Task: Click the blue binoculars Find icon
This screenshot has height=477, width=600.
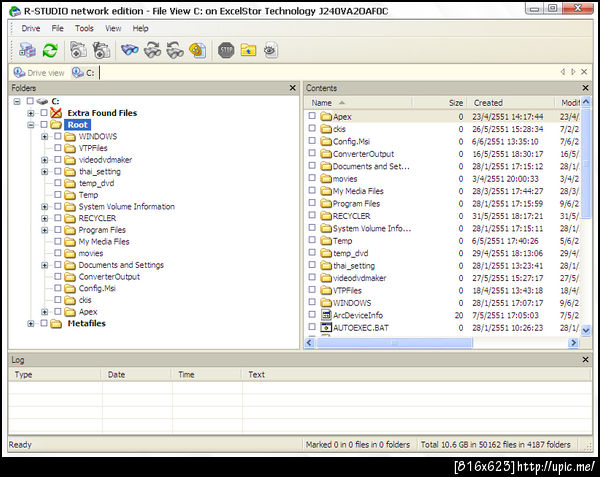Action: [x=130, y=50]
